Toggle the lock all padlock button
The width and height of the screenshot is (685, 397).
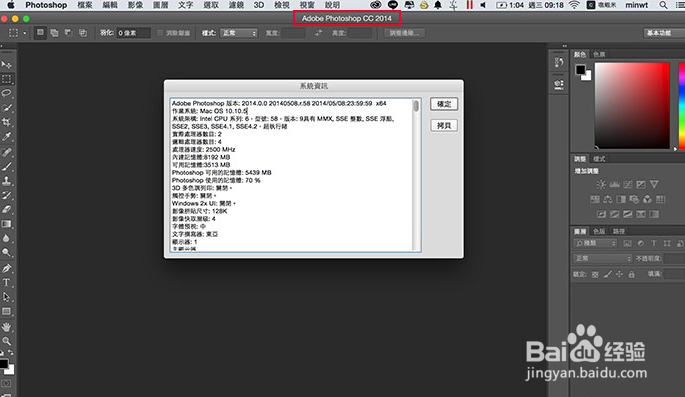[x=631, y=274]
